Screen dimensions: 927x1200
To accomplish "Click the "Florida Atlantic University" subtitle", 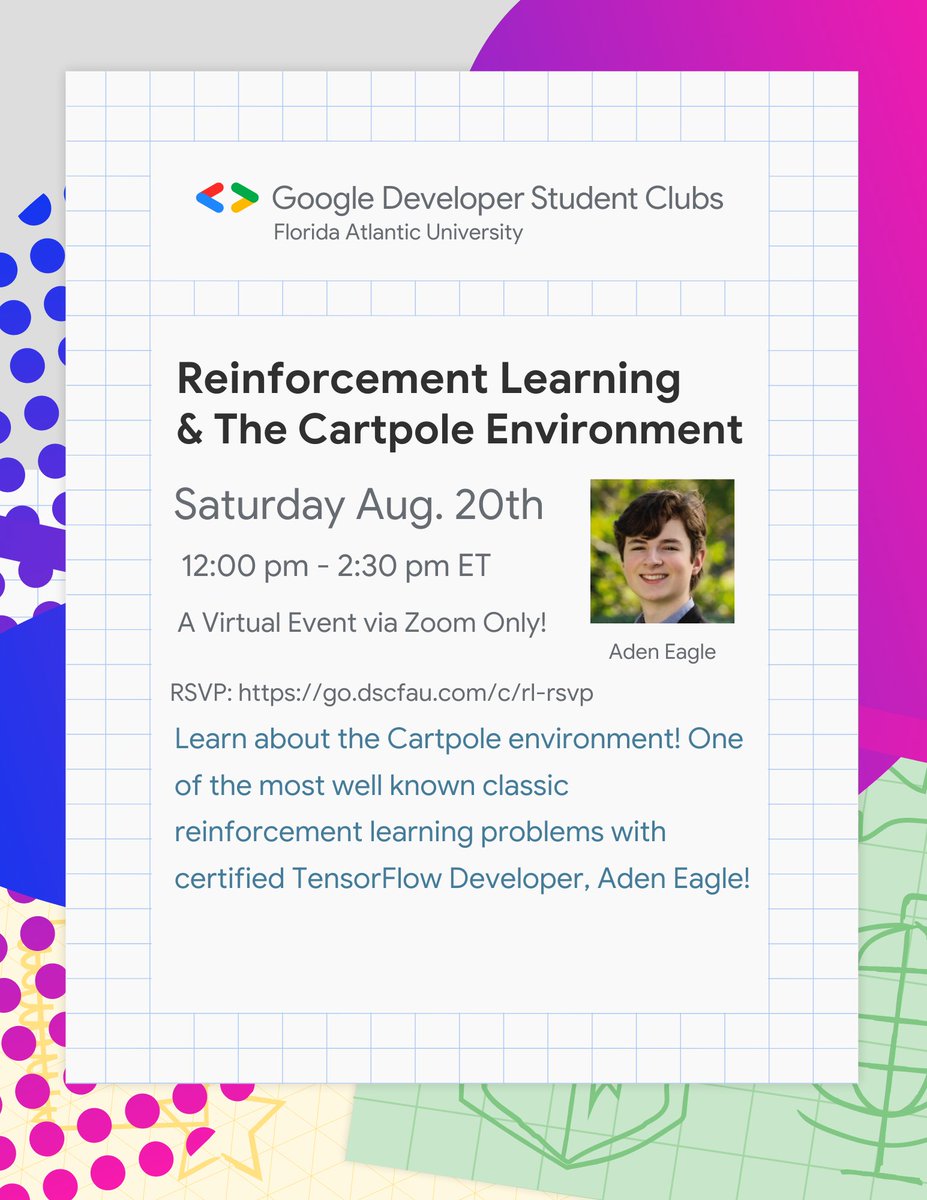I will pyautogui.click(x=398, y=233).
